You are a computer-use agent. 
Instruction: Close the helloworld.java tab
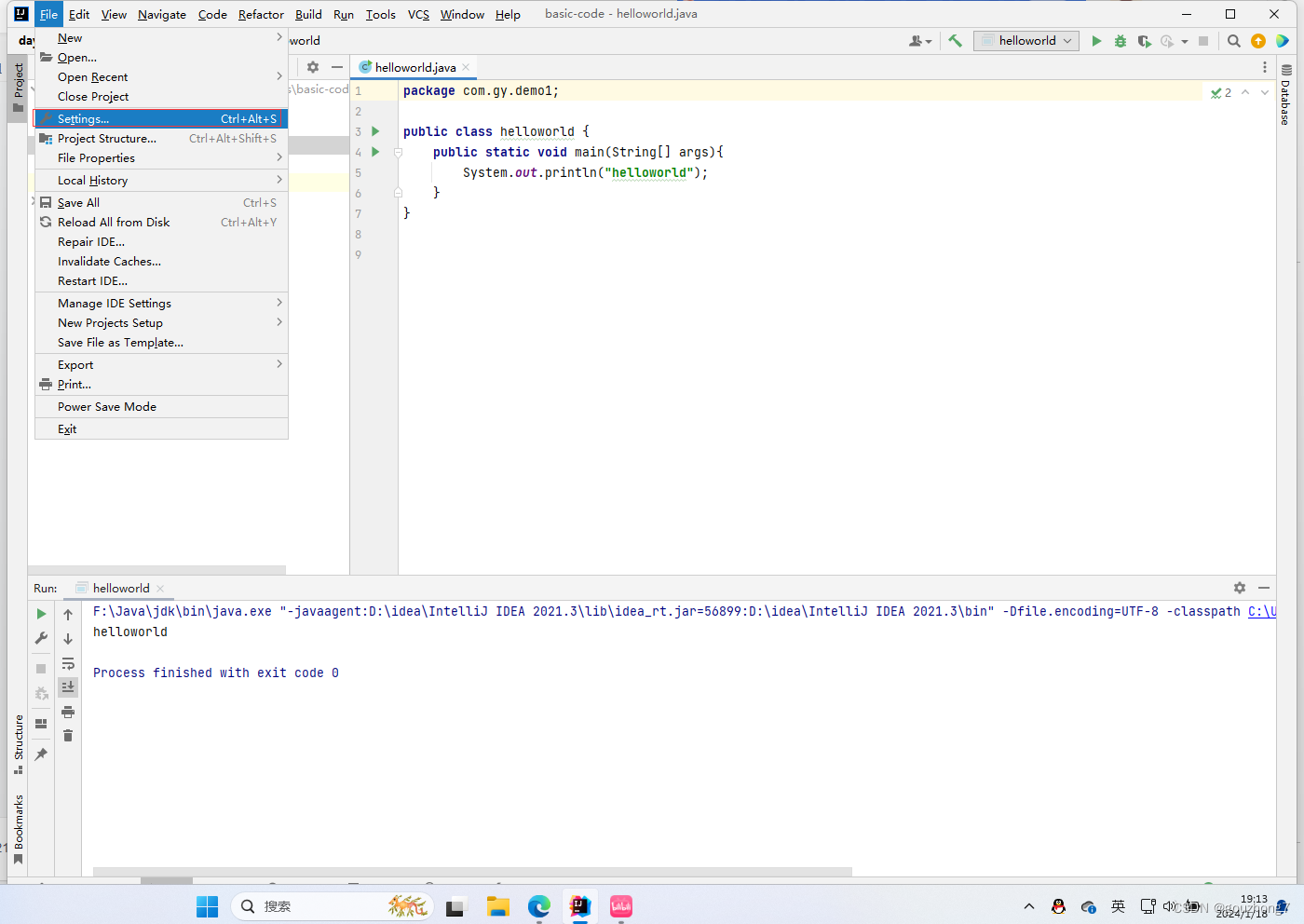(466, 67)
